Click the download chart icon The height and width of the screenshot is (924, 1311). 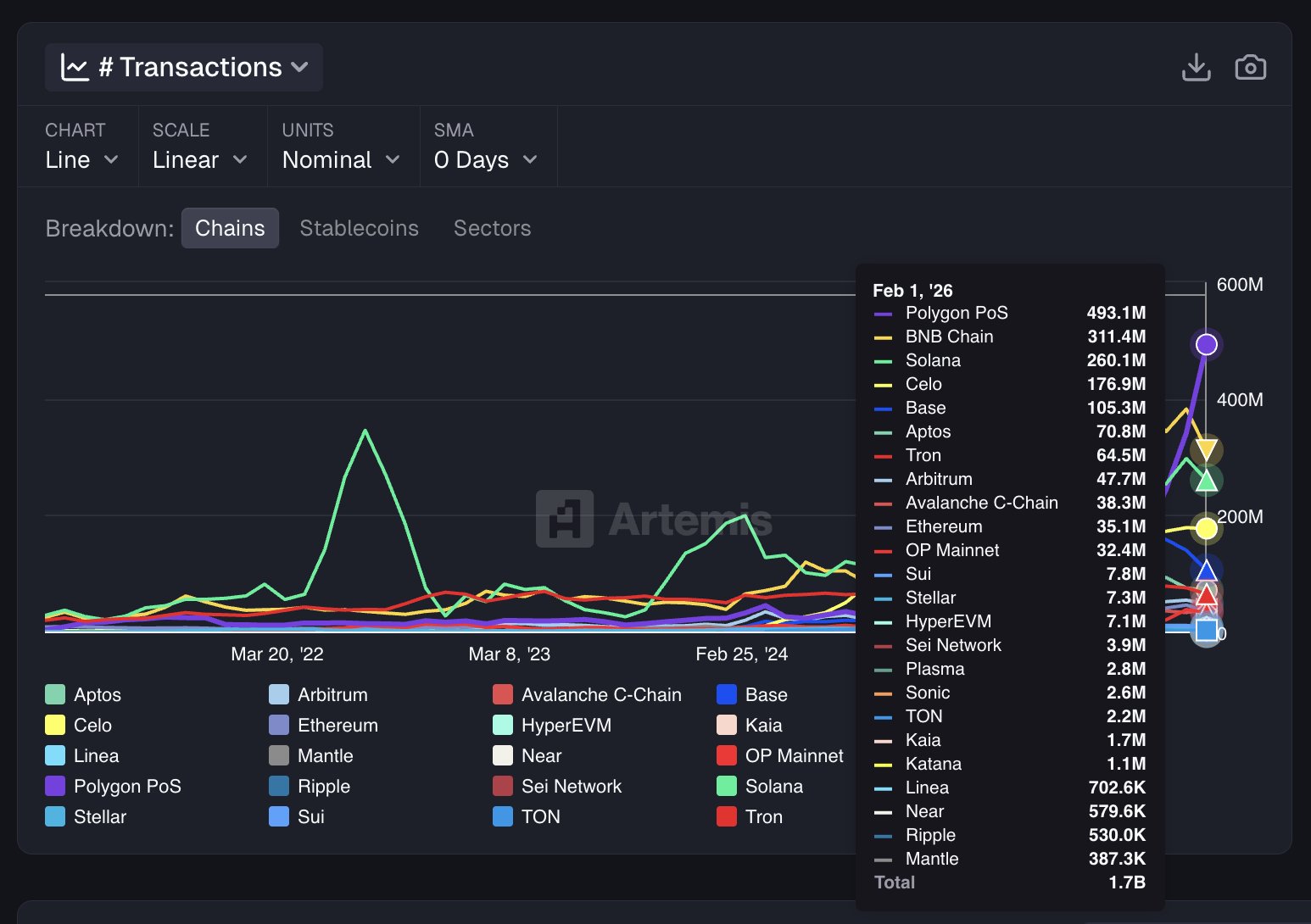1196,67
